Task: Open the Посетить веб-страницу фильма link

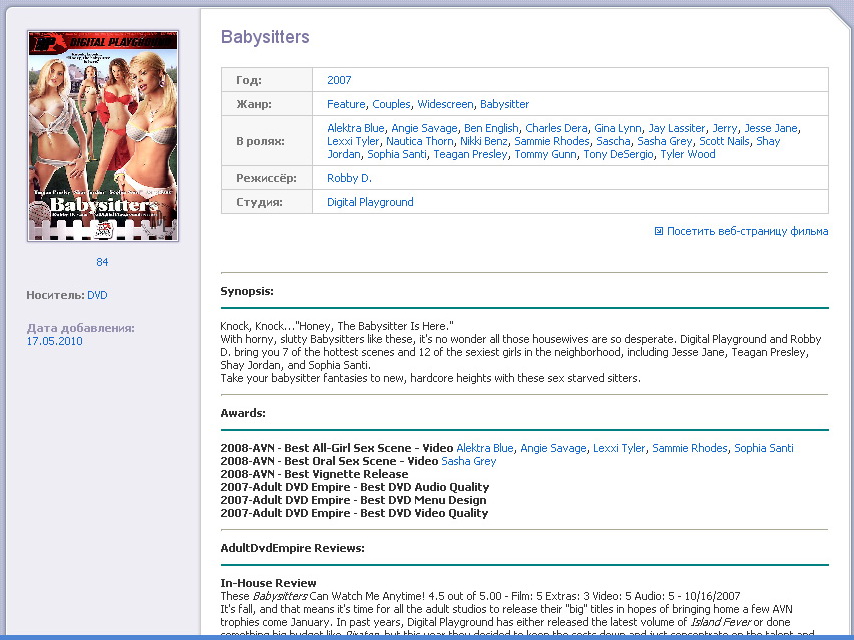Action: click(x=747, y=231)
